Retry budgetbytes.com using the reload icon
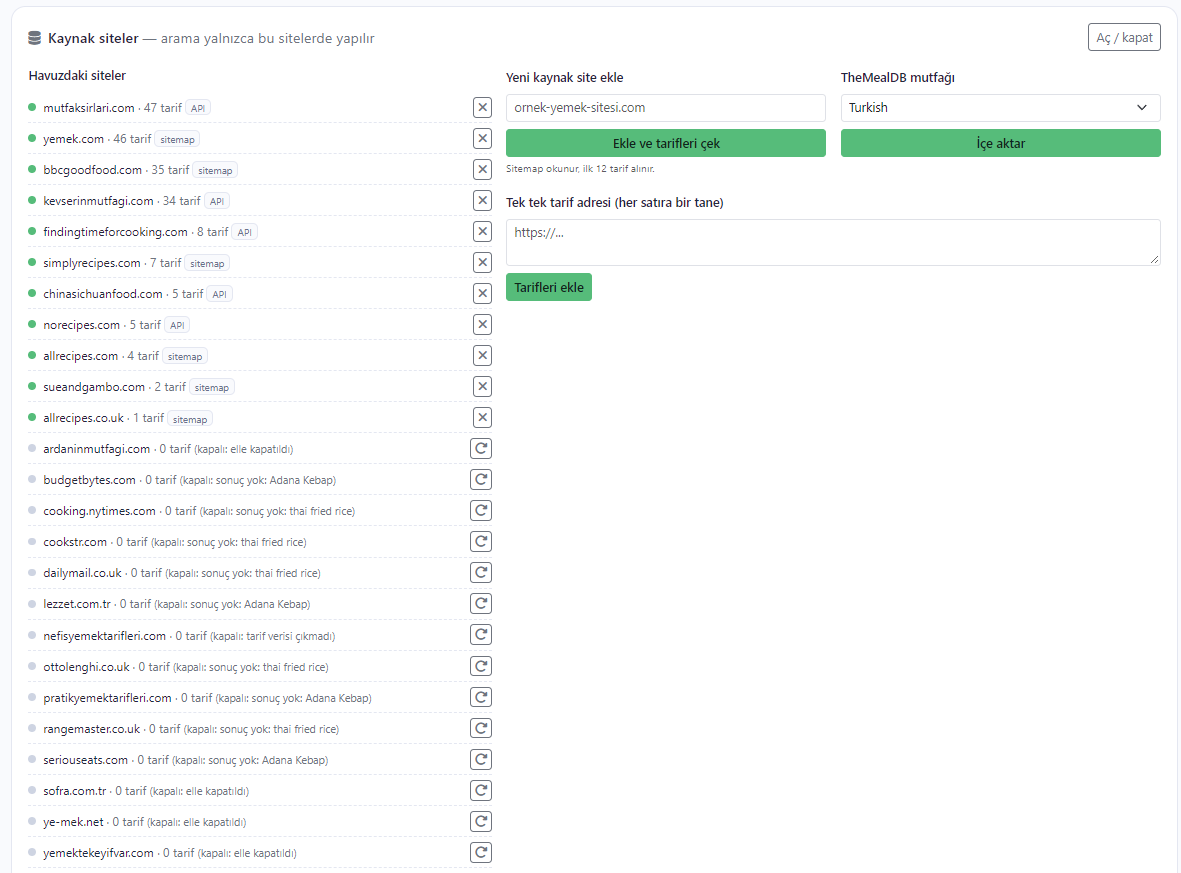The image size is (1181, 873). (x=481, y=480)
